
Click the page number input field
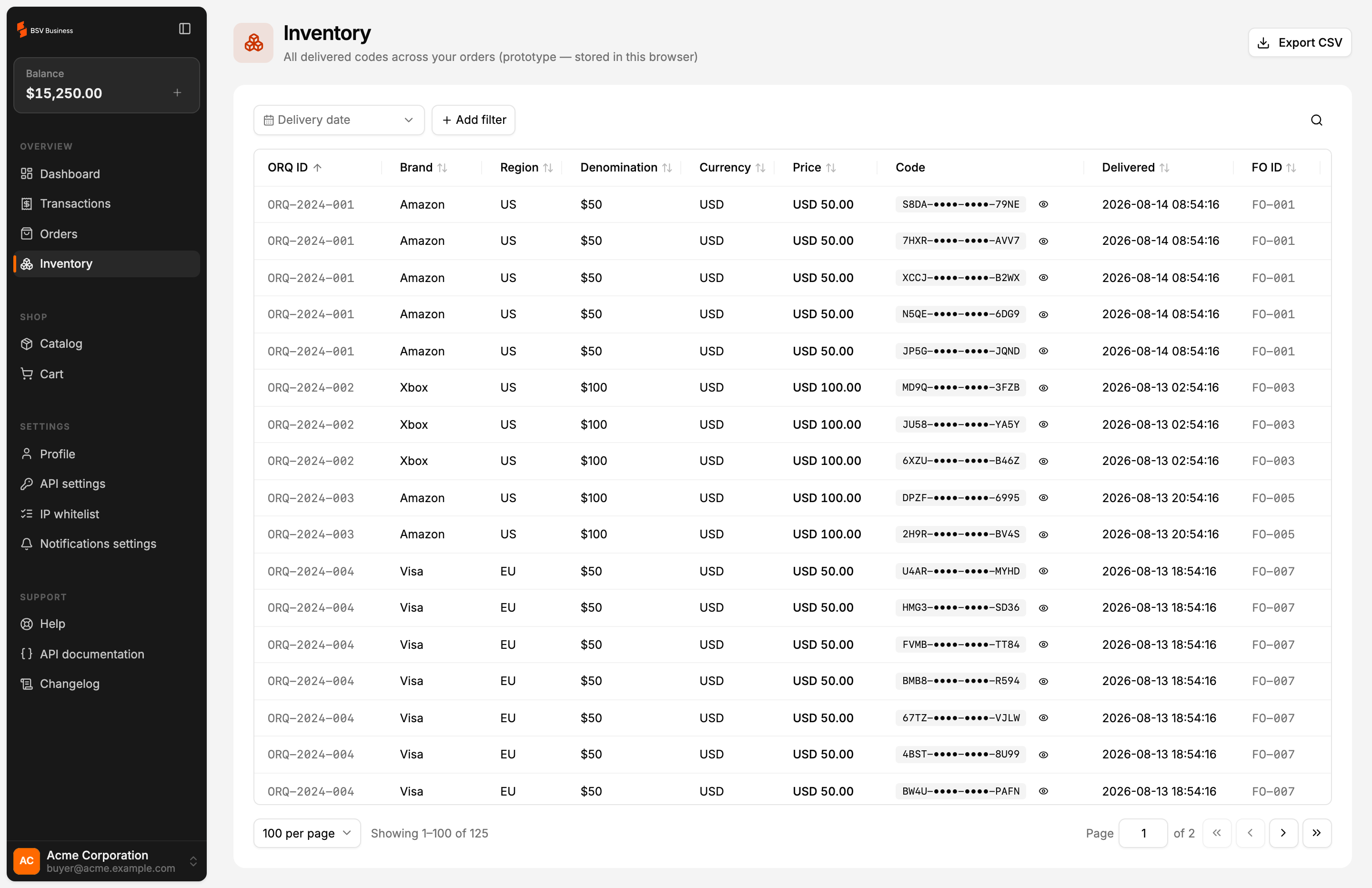point(1143,833)
